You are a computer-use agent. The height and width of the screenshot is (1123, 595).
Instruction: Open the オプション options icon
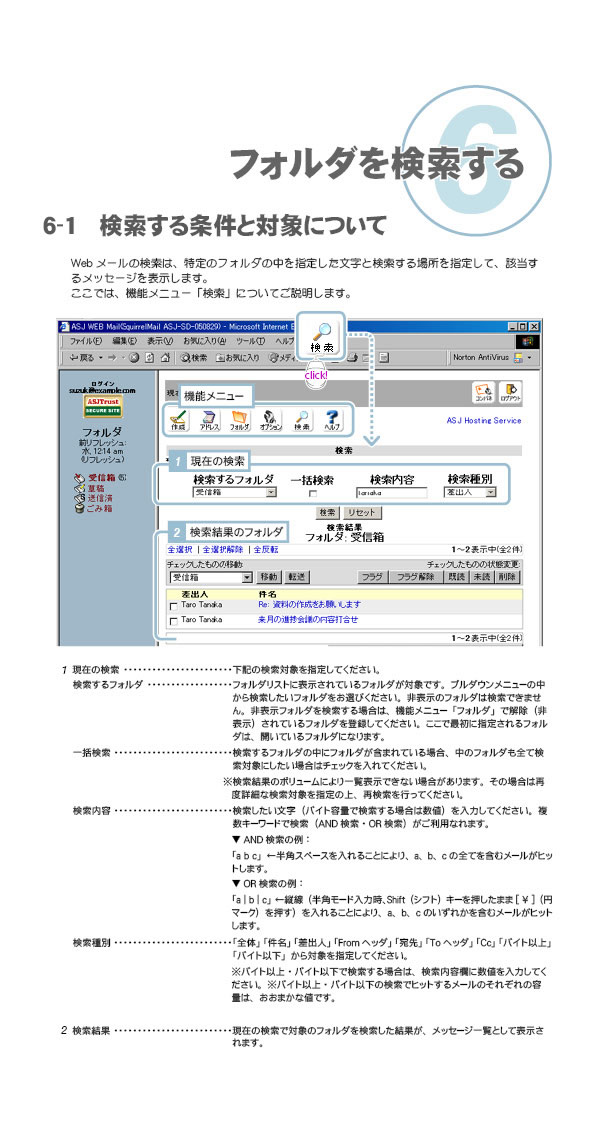270,420
